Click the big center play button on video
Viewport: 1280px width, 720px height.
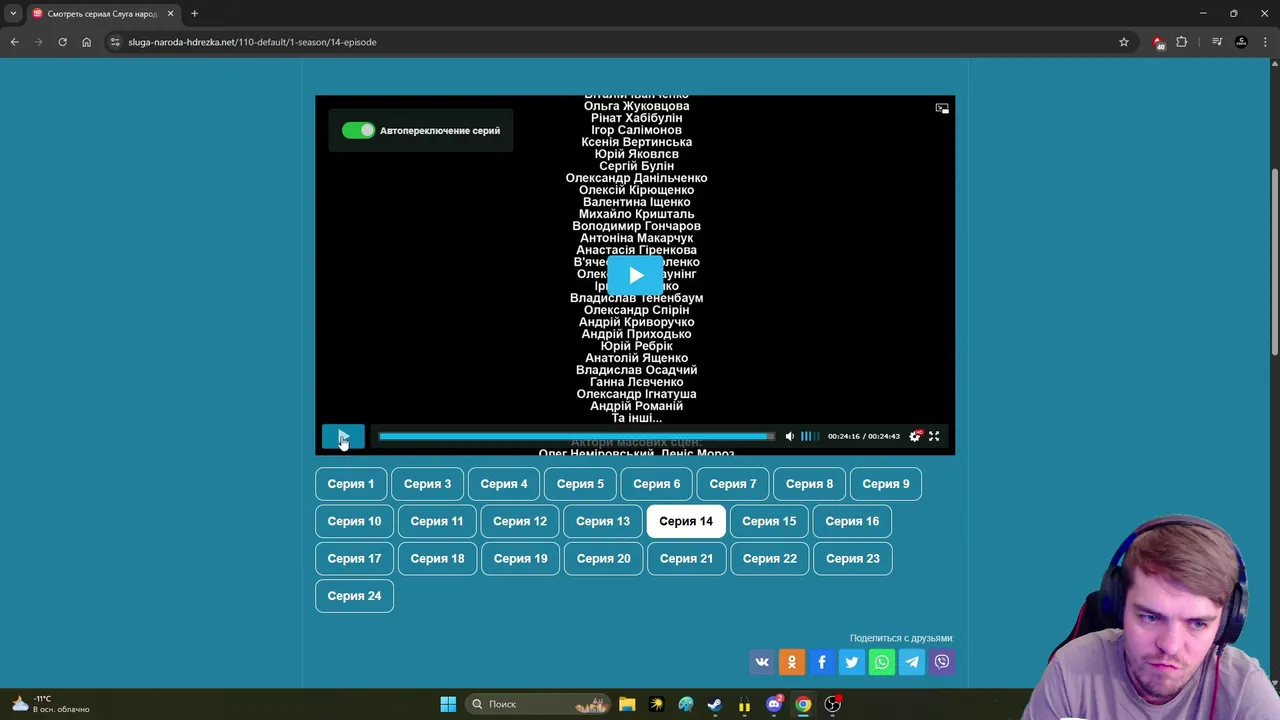[636, 275]
